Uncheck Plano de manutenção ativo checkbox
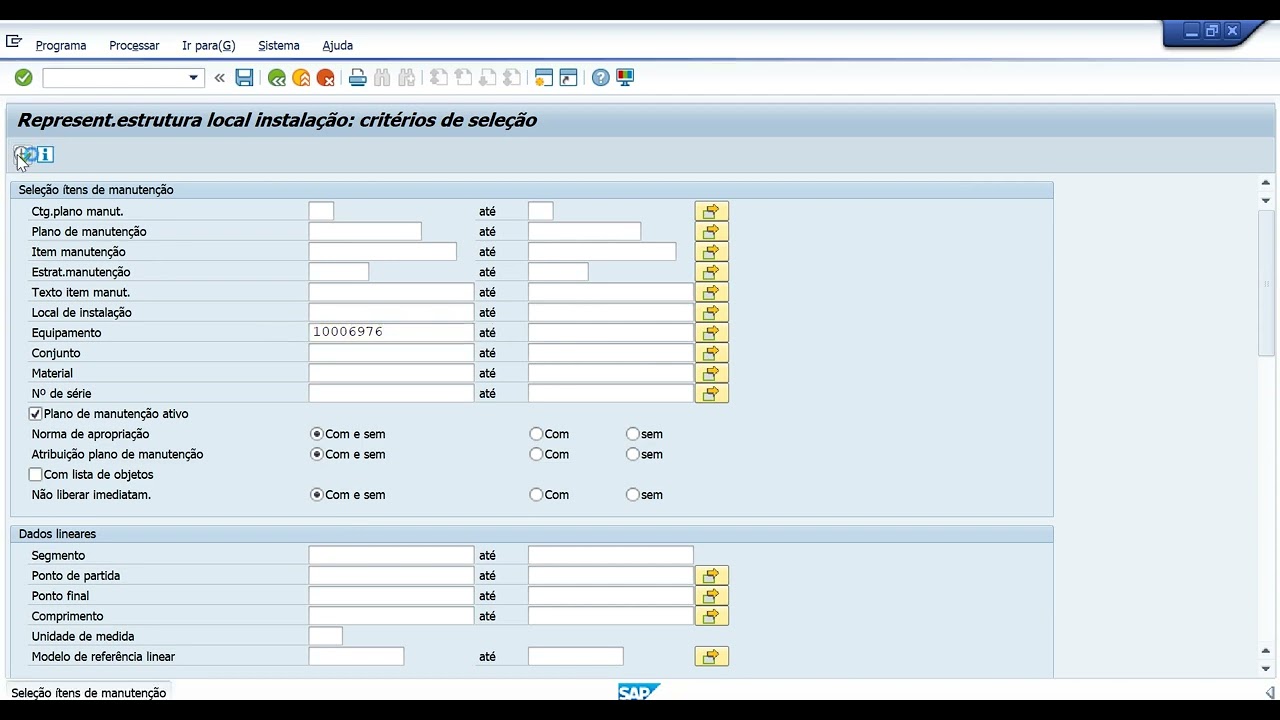The width and height of the screenshot is (1280, 720). 36,414
